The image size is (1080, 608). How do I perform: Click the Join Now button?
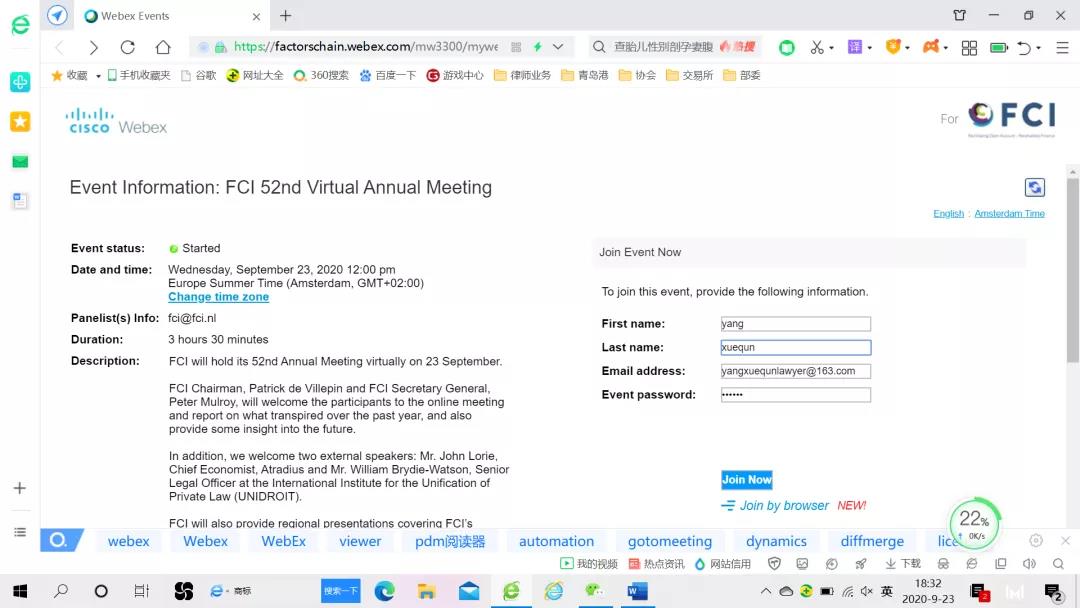click(x=747, y=480)
